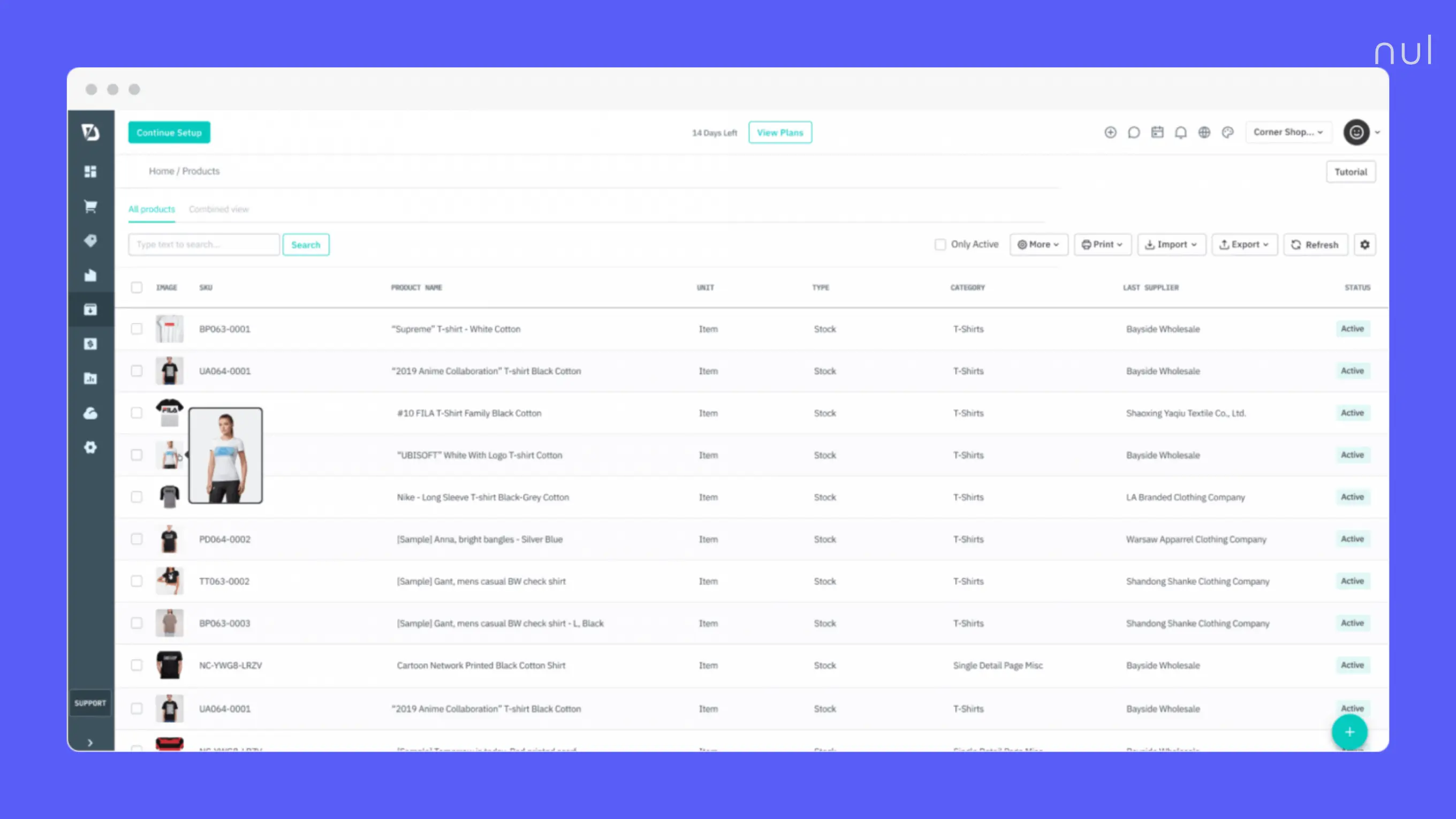This screenshot has width=1456, height=819.
Task: Open the cloud integrations sidebar icon
Action: pyautogui.click(x=90, y=413)
